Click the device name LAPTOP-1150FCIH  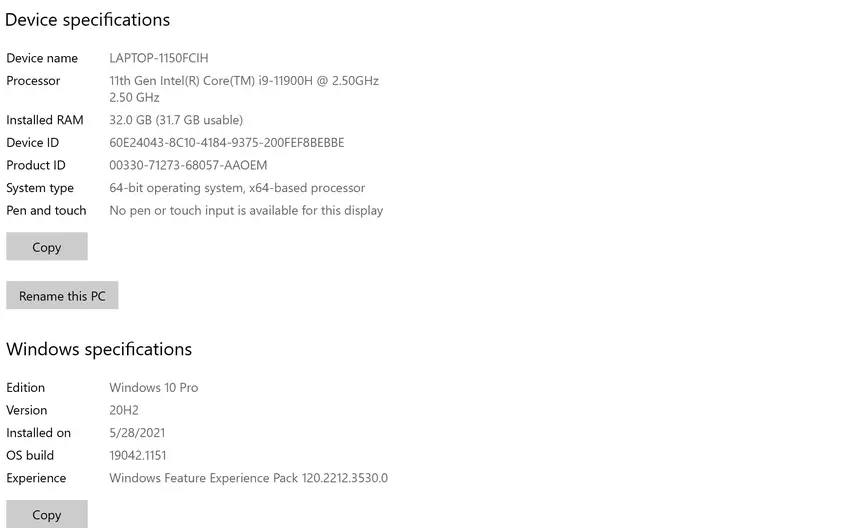(x=159, y=58)
